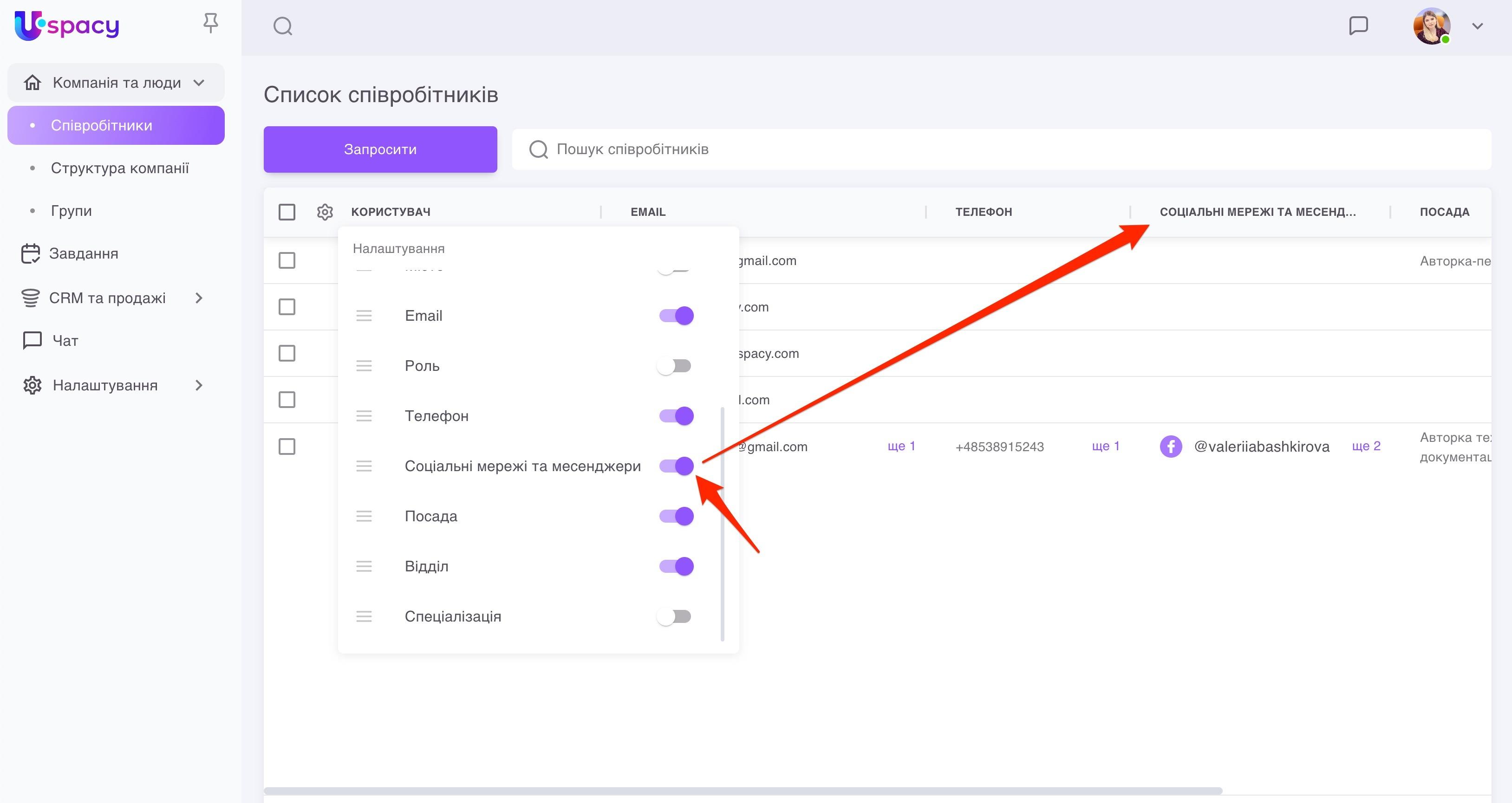Click drag handle for Соціальні мережі та месенджери
Screen dimensions: 1512x803
coord(364,466)
